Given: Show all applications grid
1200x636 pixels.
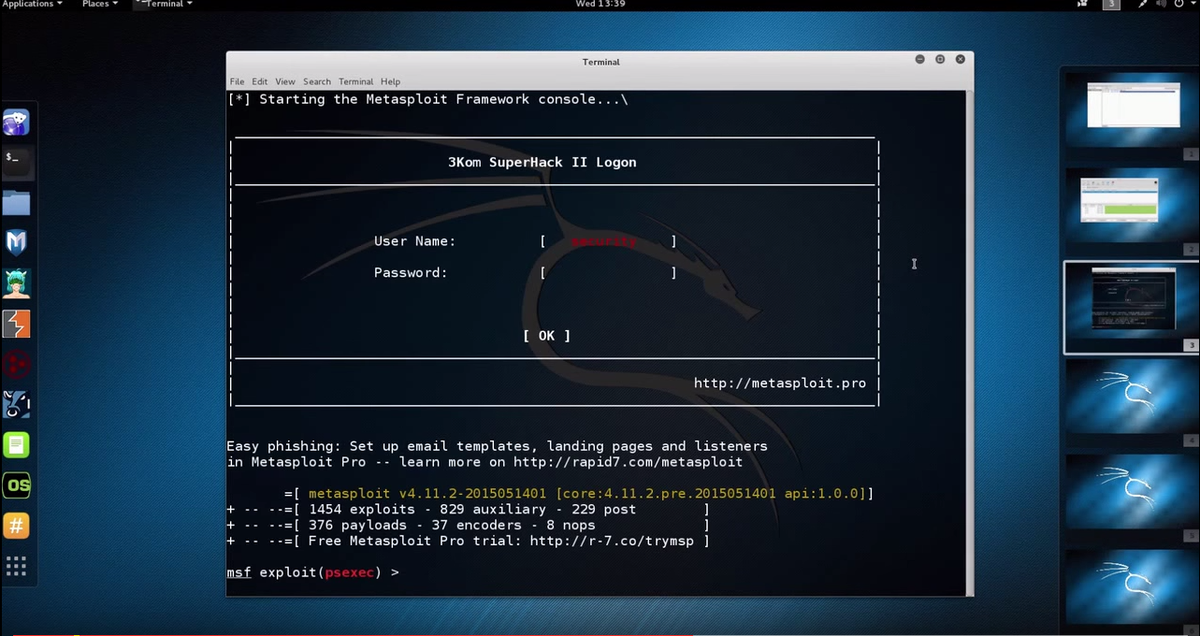Looking at the screenshot, I should click(17, 567).
